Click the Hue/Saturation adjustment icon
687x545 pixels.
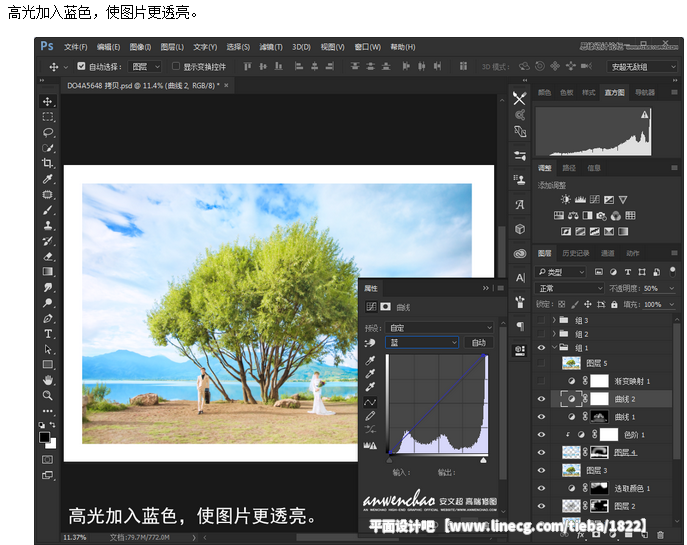[559, 216]
